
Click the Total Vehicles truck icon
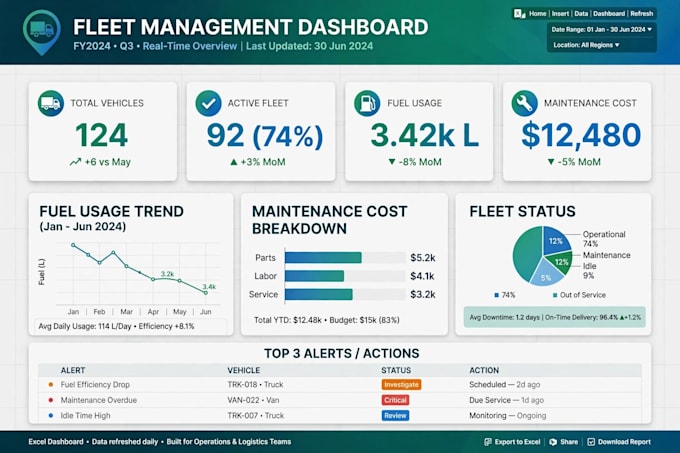pyautogui.click(x=51, y=104)
